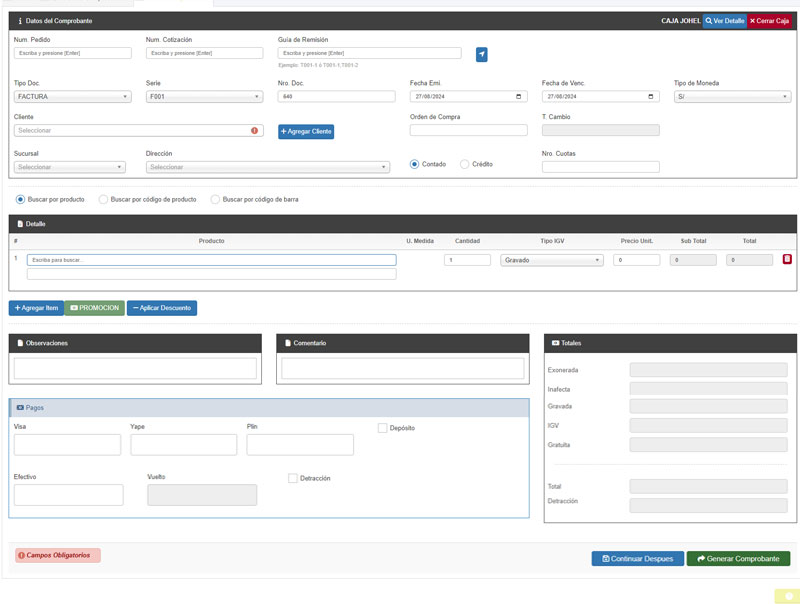Click the red warning icon in Cliente field
Screen dimensions: 800x604
254,131
